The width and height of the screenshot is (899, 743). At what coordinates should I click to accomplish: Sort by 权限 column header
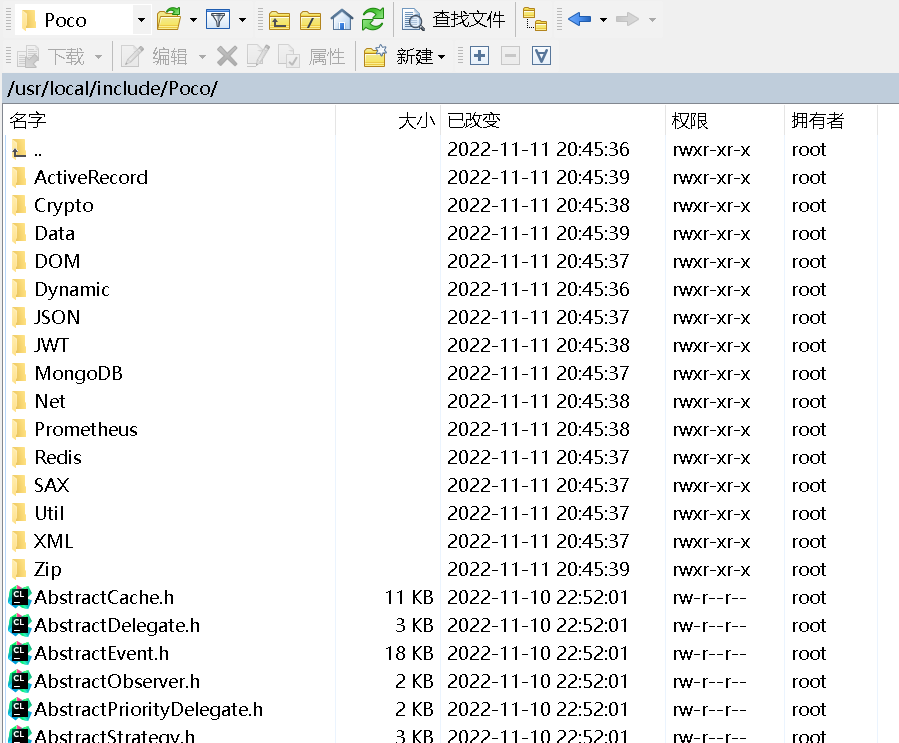click(x=724, y=120)
